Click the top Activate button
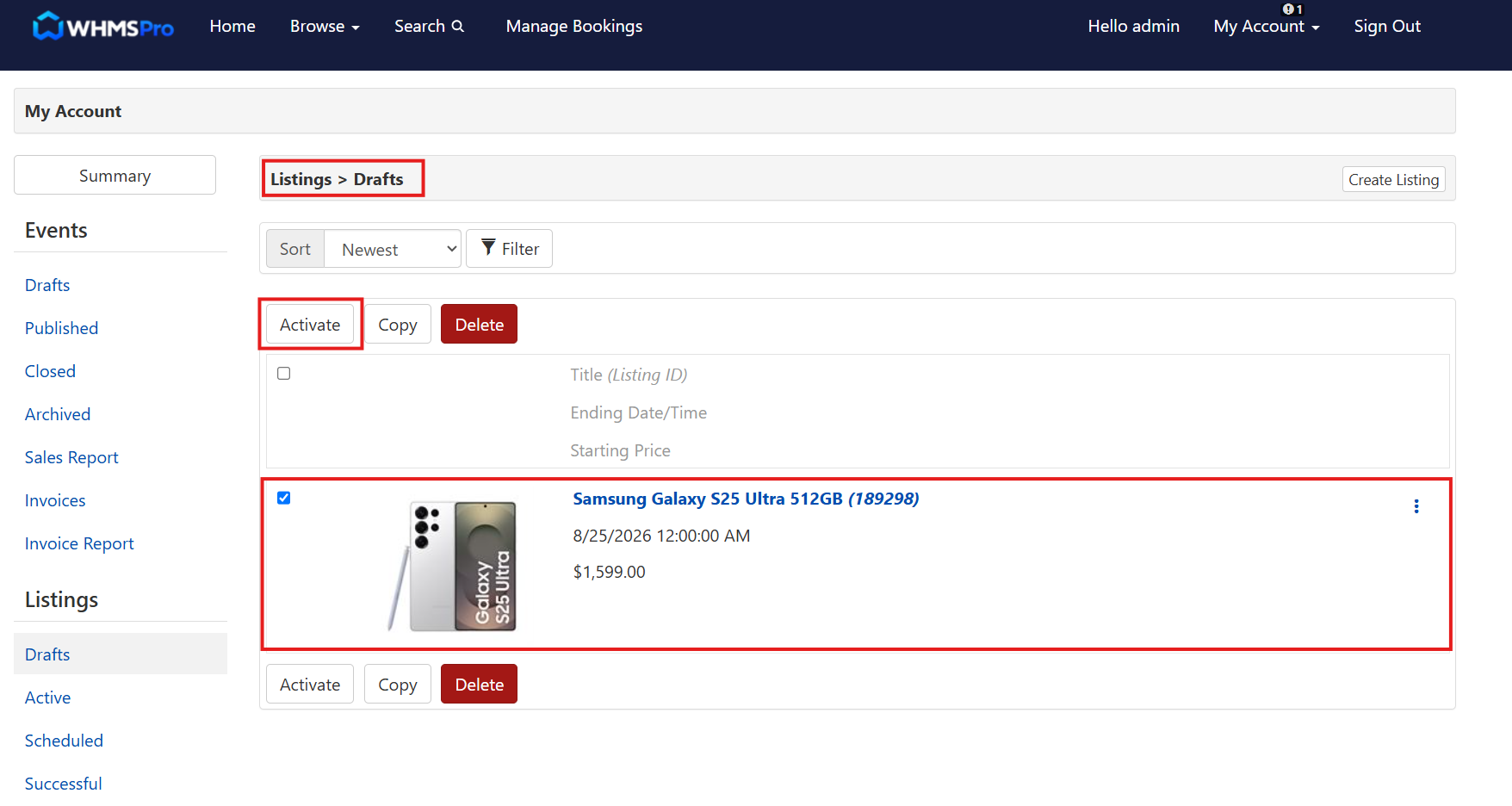The height and width of the screenshot is (806, 1512). click(x=310, y=325)
